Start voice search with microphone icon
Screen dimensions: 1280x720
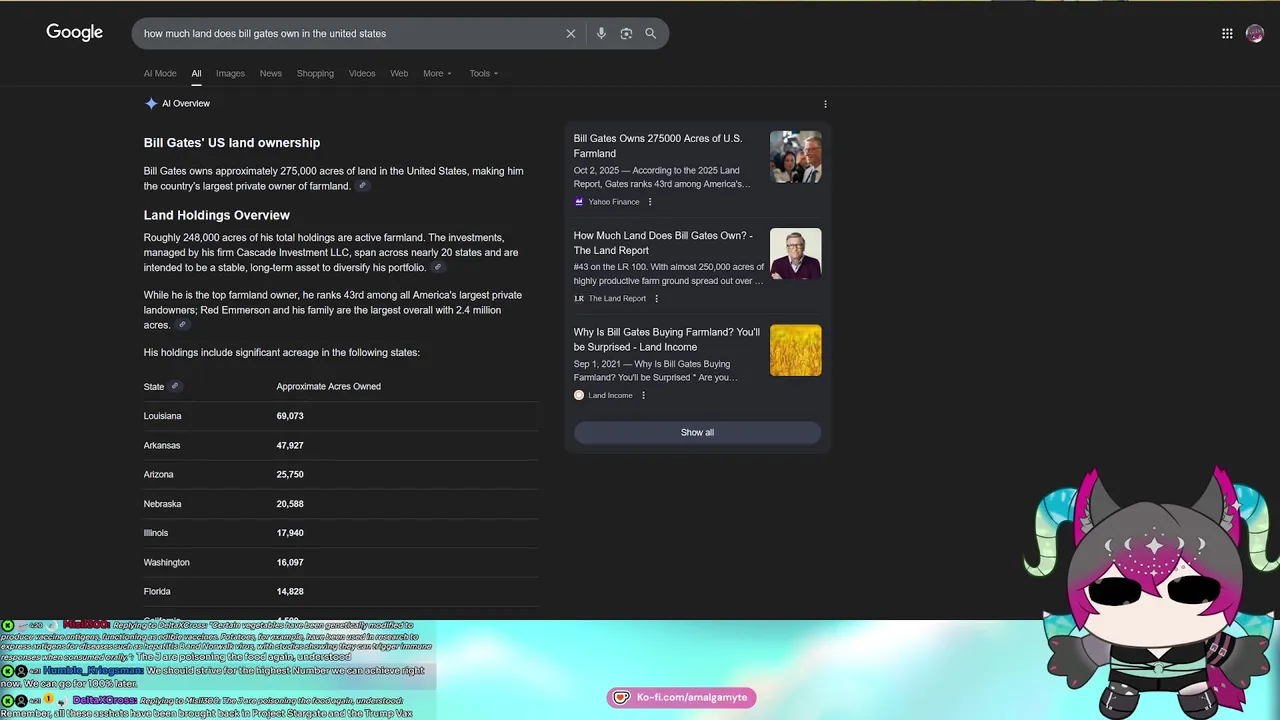point(601,33)
